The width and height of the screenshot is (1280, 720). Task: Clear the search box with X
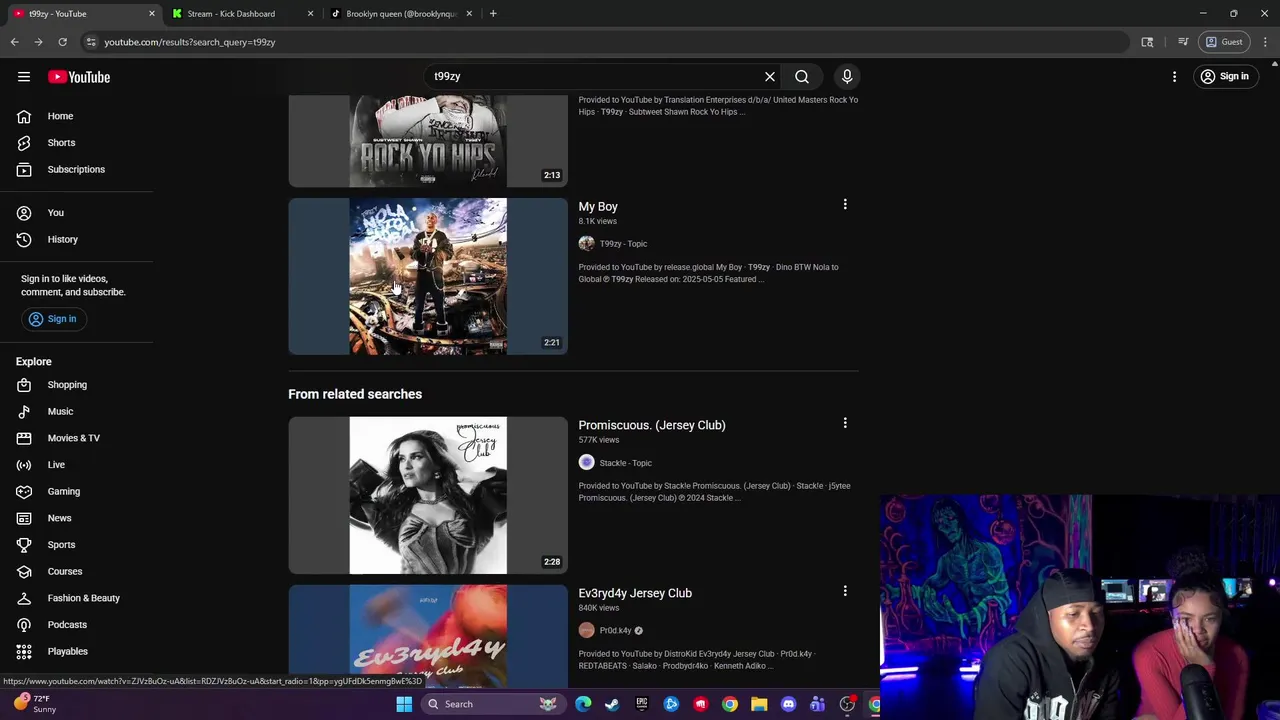(x=770, y=76)
